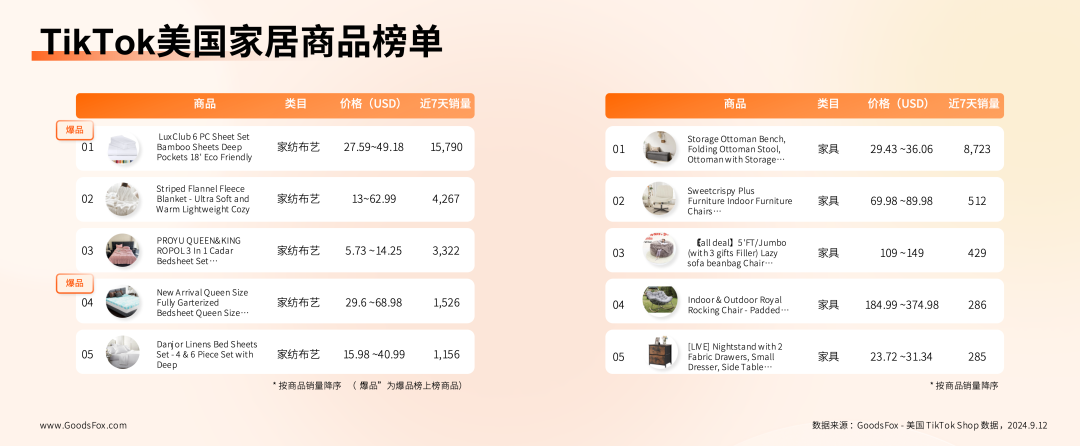Image resolution: width=1080 pixels, height=446 pixels.
Task: Click the right table 类目 column header
Action: [829, 105]
